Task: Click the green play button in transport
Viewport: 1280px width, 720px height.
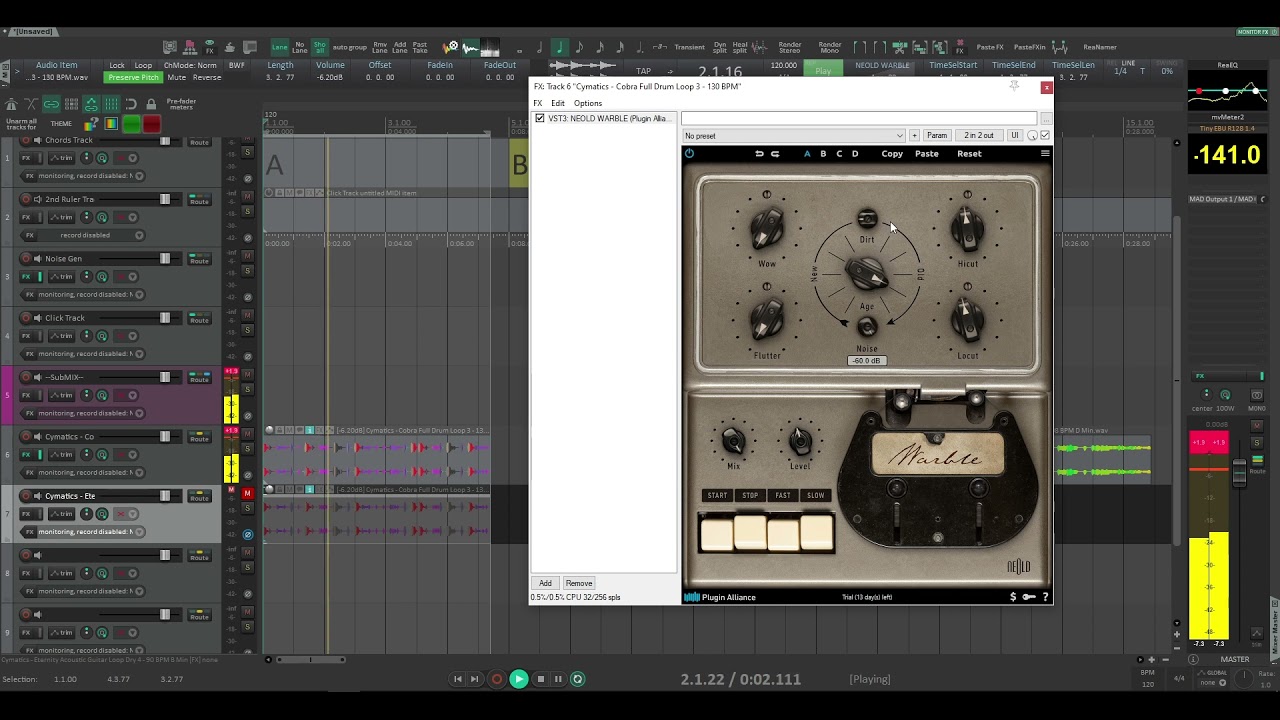Action: (518, 679)
